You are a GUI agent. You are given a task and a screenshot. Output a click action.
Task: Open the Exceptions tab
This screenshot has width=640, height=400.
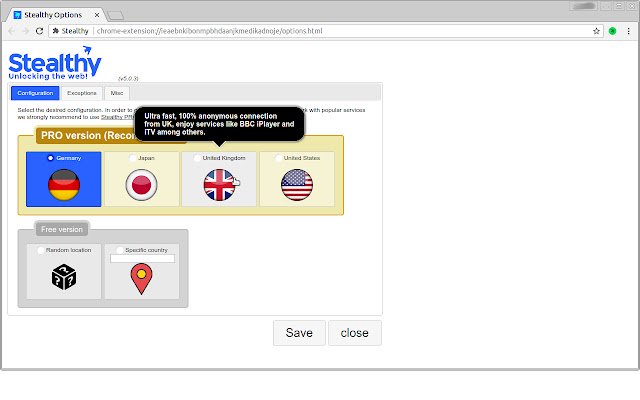[x=82, y=93]
